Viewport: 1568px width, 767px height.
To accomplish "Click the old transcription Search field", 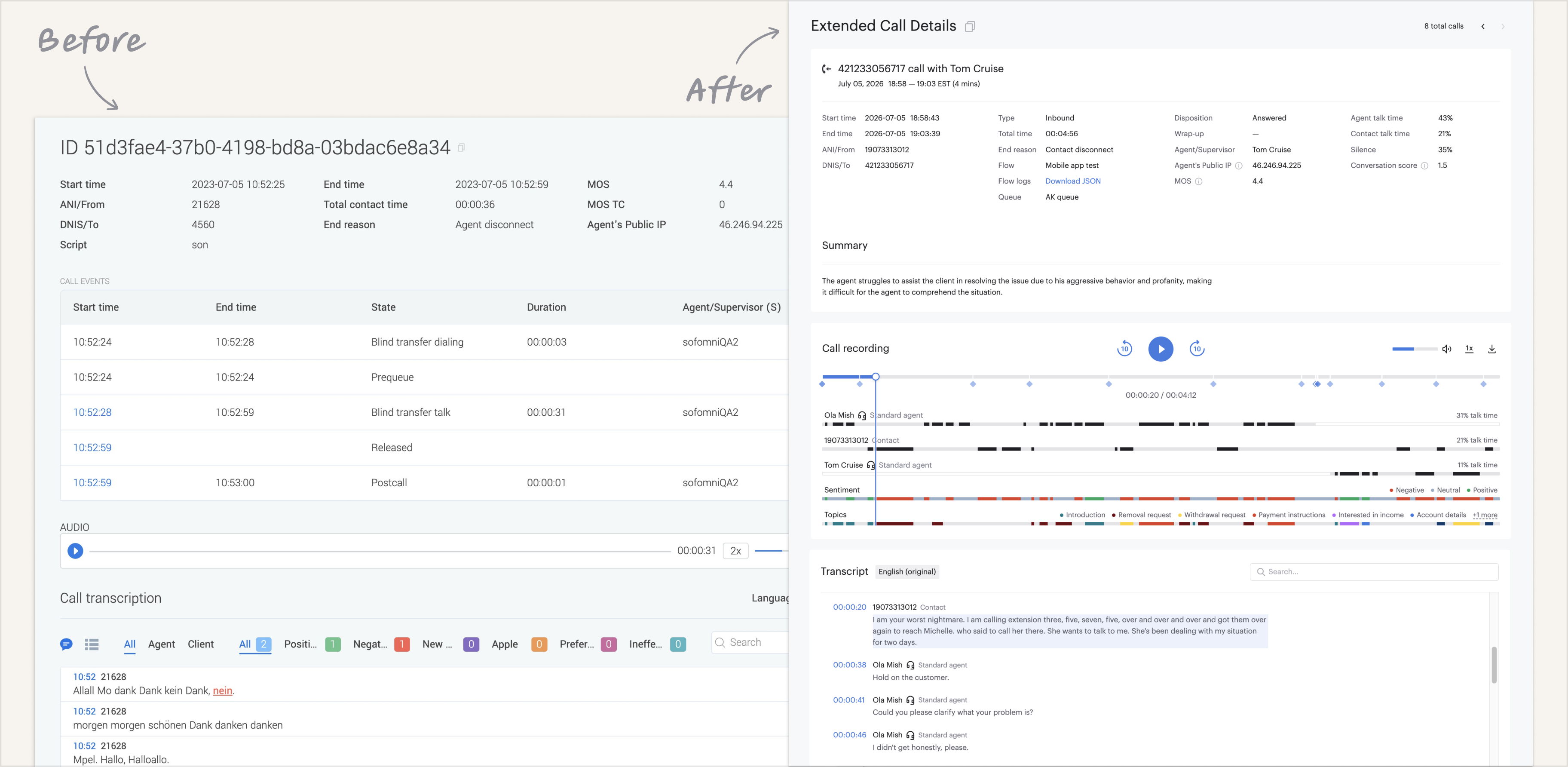I will tap(750, 642).
